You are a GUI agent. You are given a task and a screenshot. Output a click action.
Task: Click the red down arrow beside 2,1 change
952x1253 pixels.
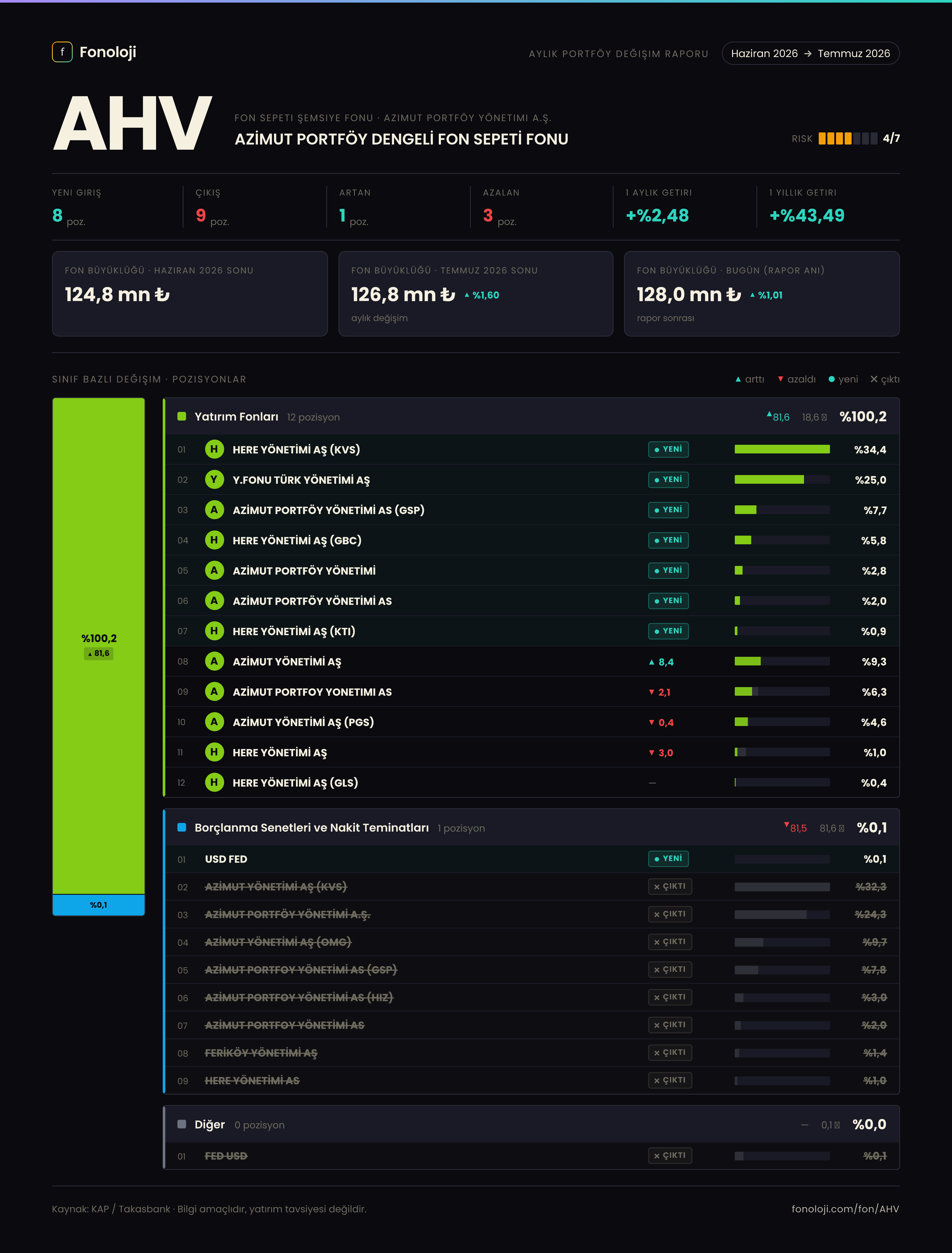pos(652,692)
